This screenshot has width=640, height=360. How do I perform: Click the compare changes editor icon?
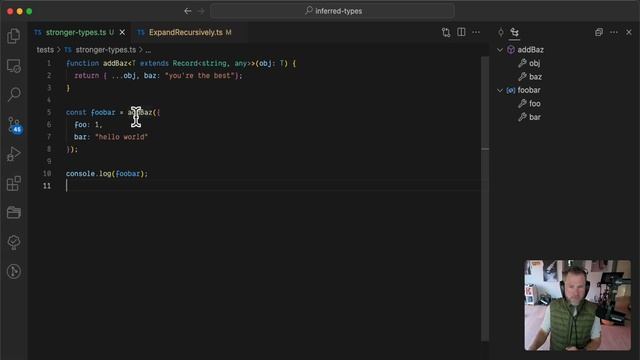[x=446, y=32]
